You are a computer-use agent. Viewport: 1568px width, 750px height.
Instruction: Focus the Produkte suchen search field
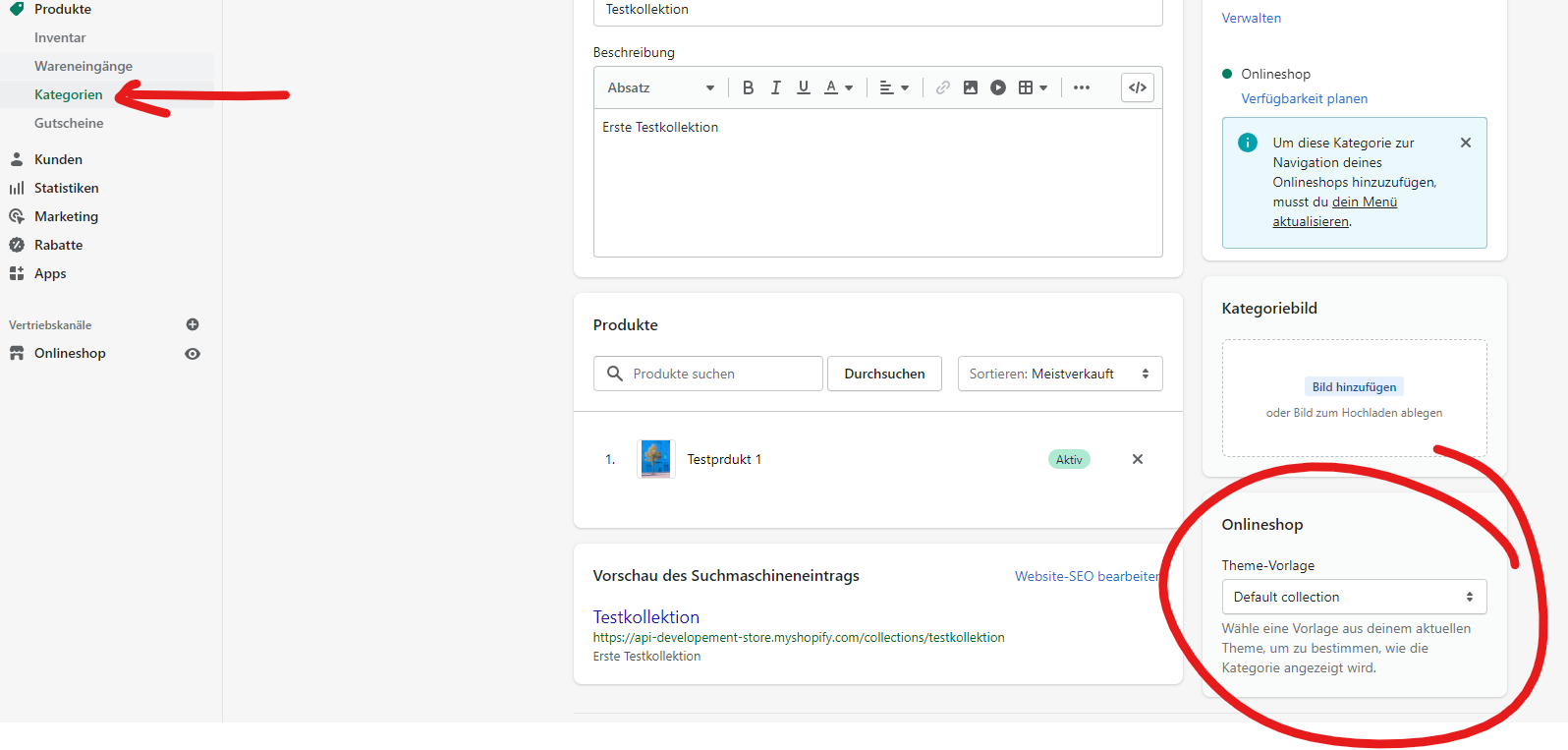[708, 374]
